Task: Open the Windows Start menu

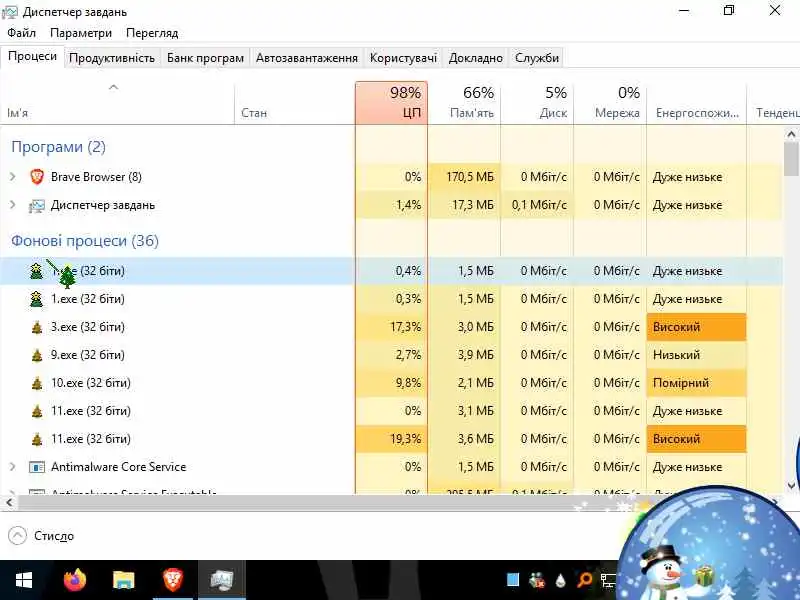Action: (x=23, y=580)
